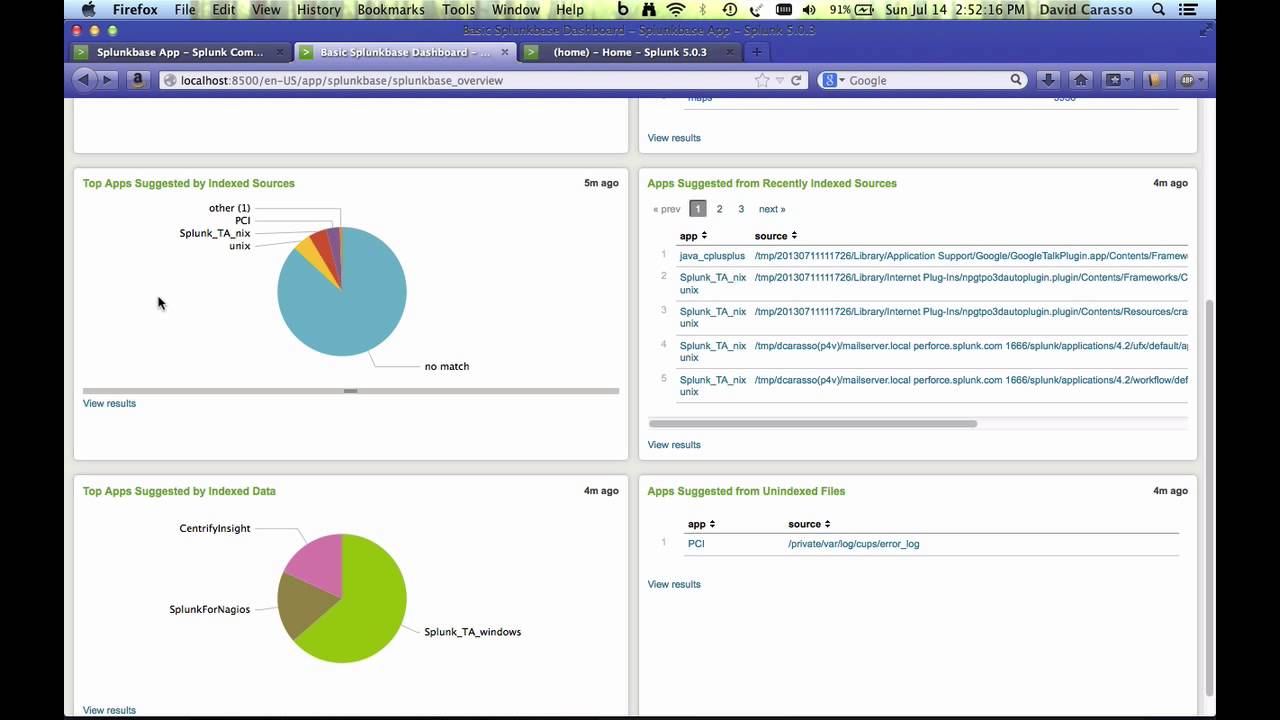
Task: Go back with the browser Back arrow
Action: pos(84,80)
